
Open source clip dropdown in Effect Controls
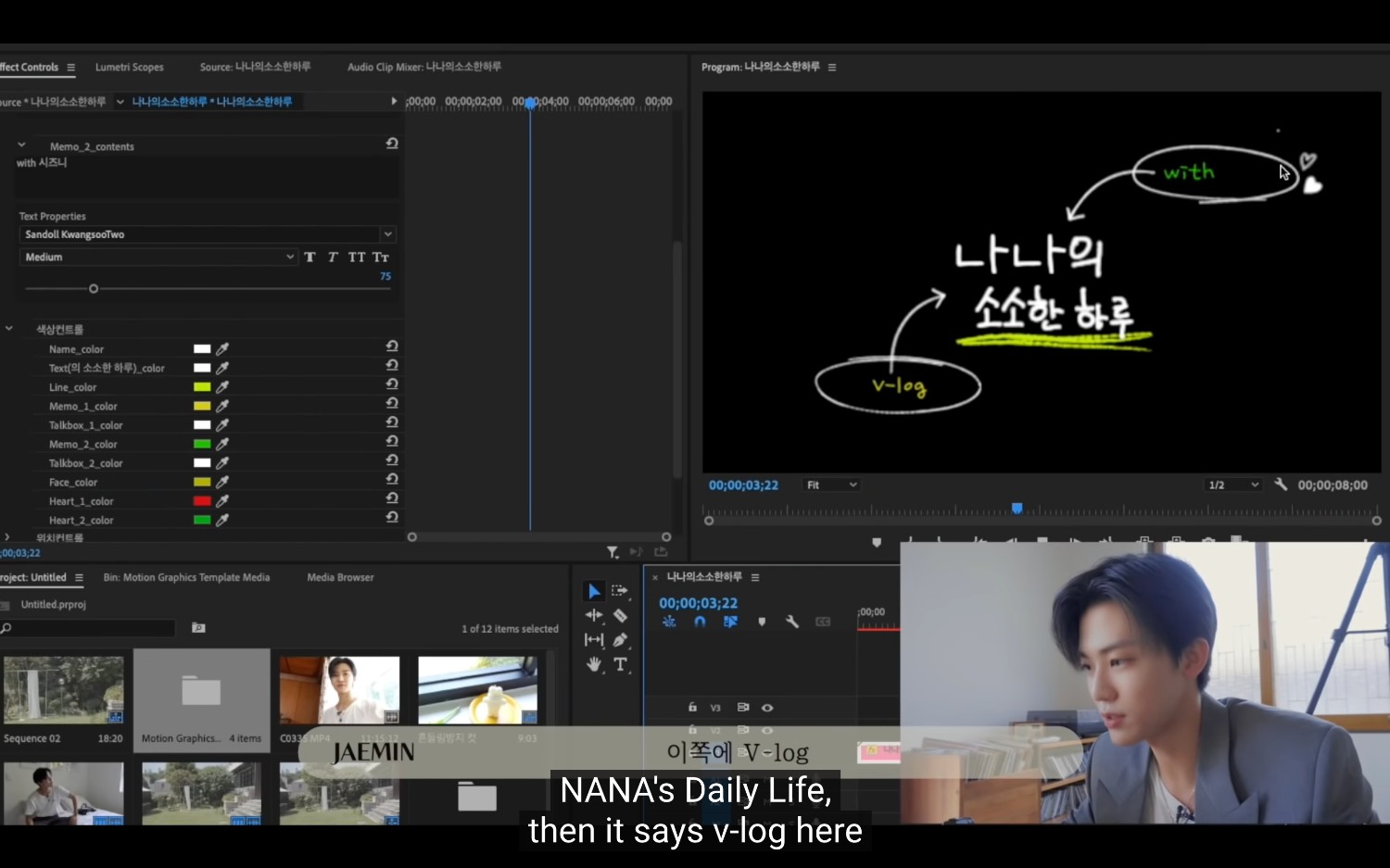120,102
